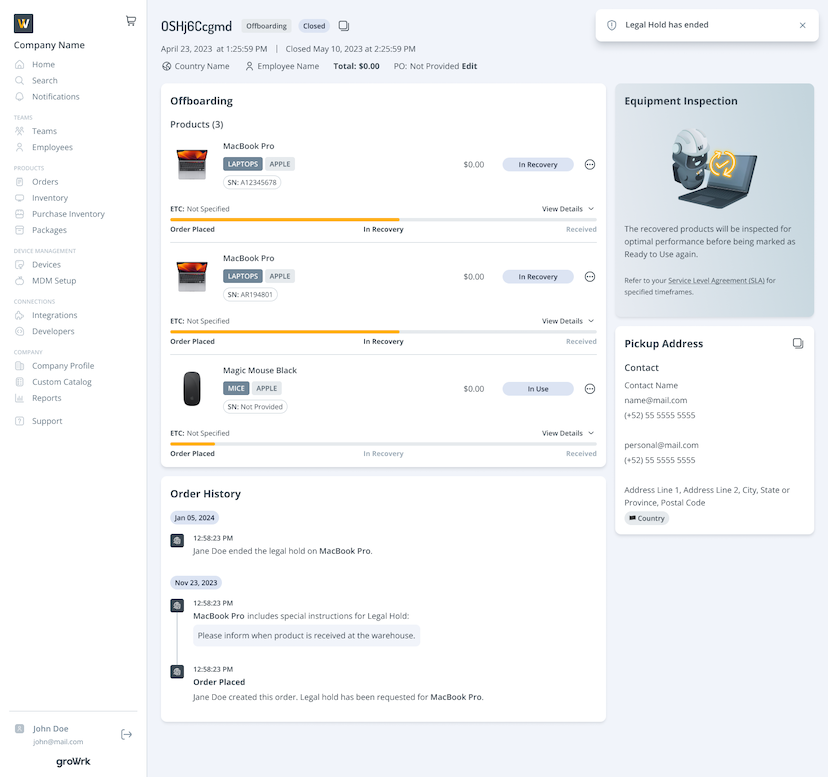Click the In Use badge for Magic Mouse
Image resolution: width=828 pixels, height=777 pixels.
coord(538,389)
